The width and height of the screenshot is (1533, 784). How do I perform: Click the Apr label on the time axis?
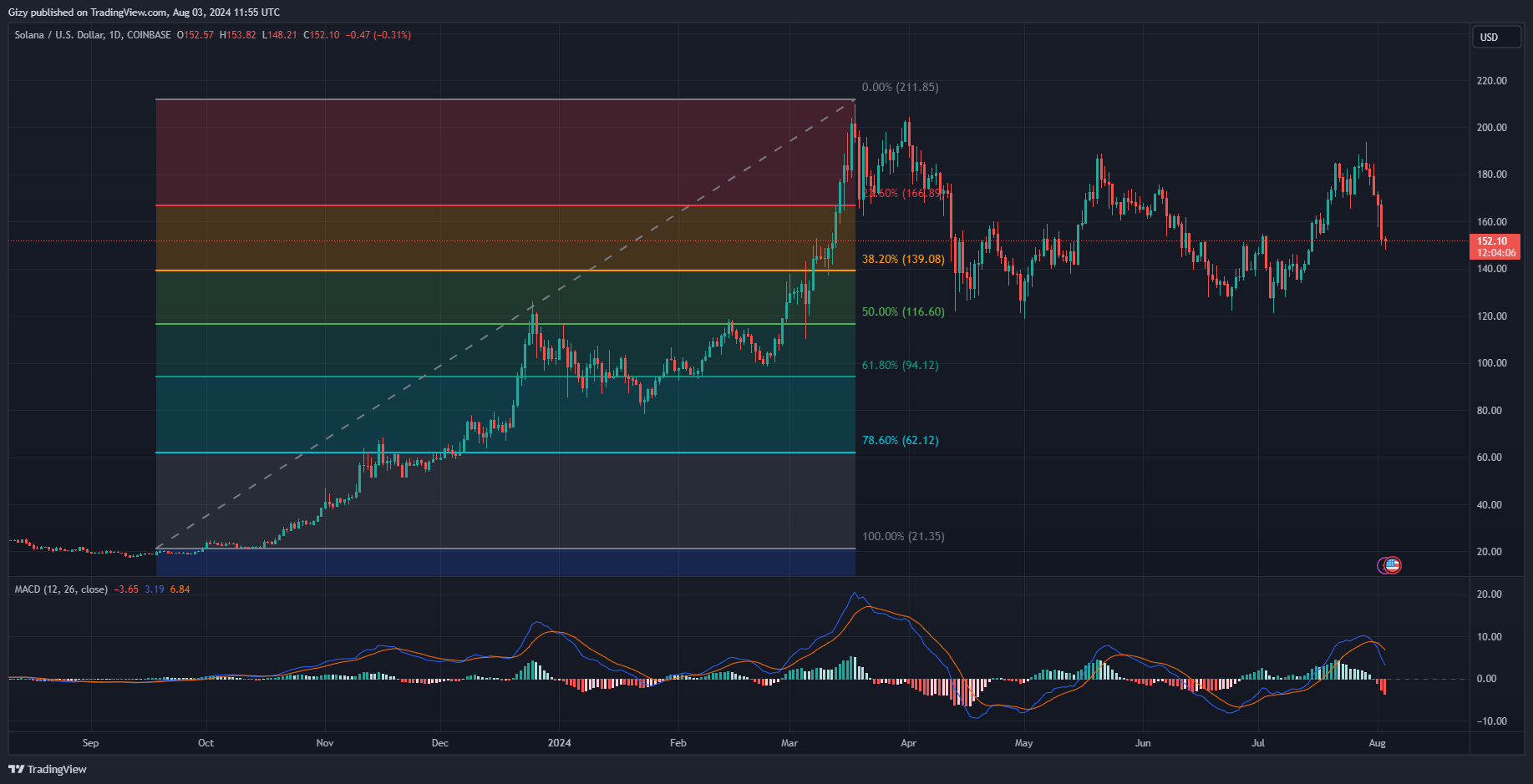point(909,743)
